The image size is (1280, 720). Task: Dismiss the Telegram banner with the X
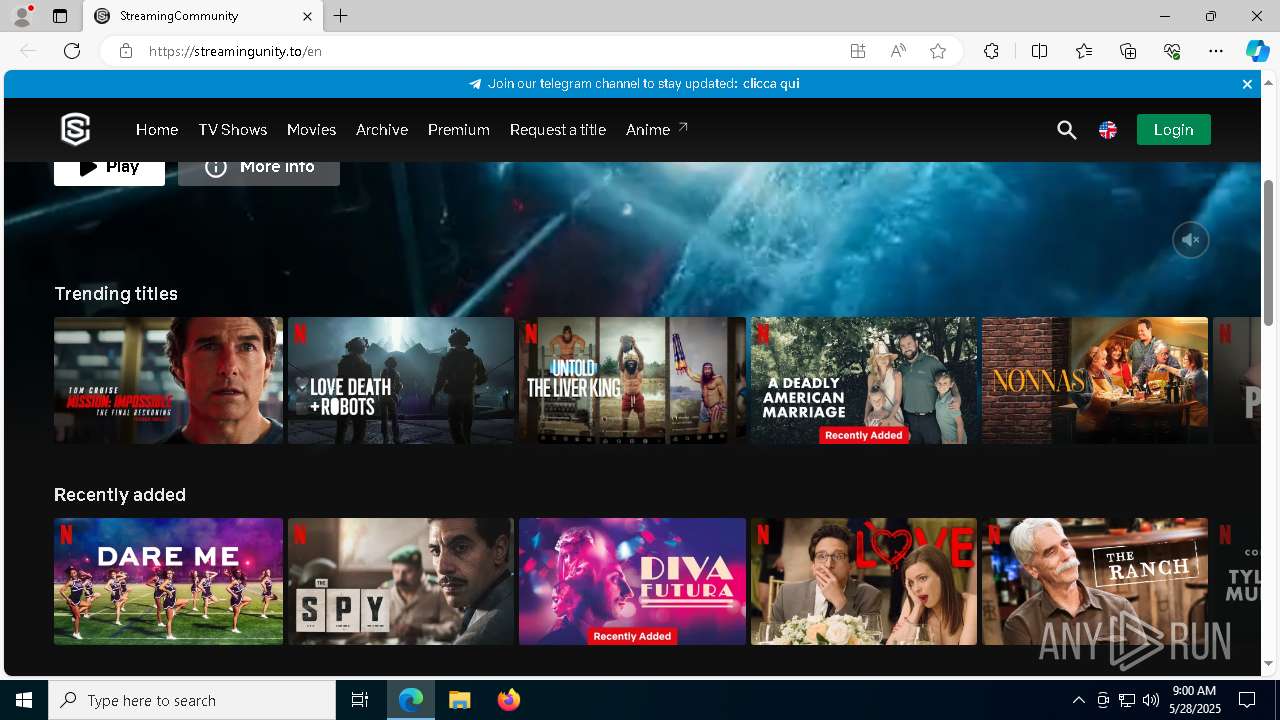tap(1247, 84)
